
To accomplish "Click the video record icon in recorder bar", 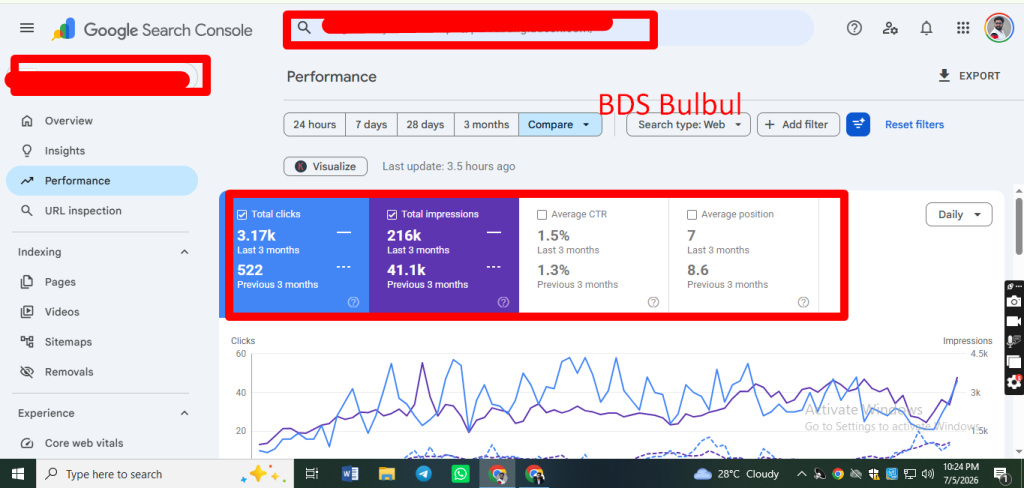I will tap(1014, 321).
